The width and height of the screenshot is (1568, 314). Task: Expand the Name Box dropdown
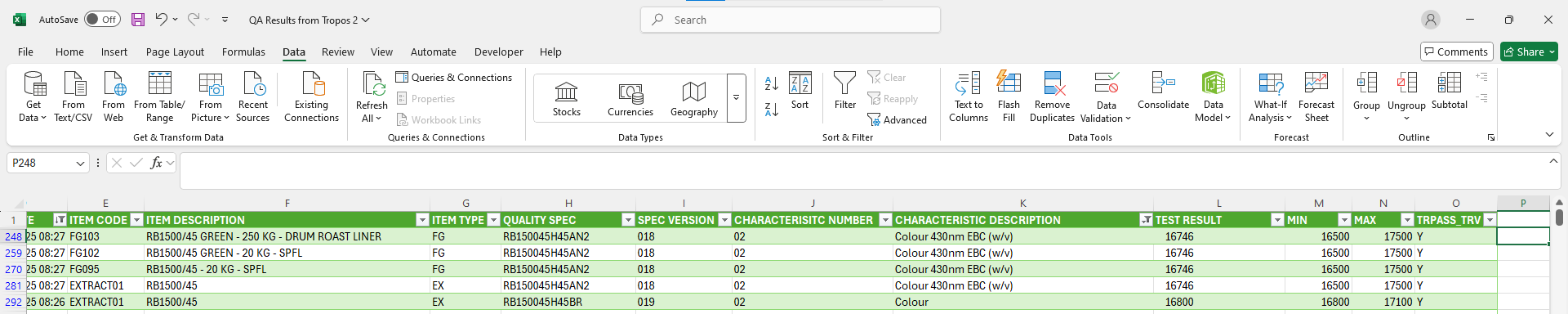tap(80, 164)
